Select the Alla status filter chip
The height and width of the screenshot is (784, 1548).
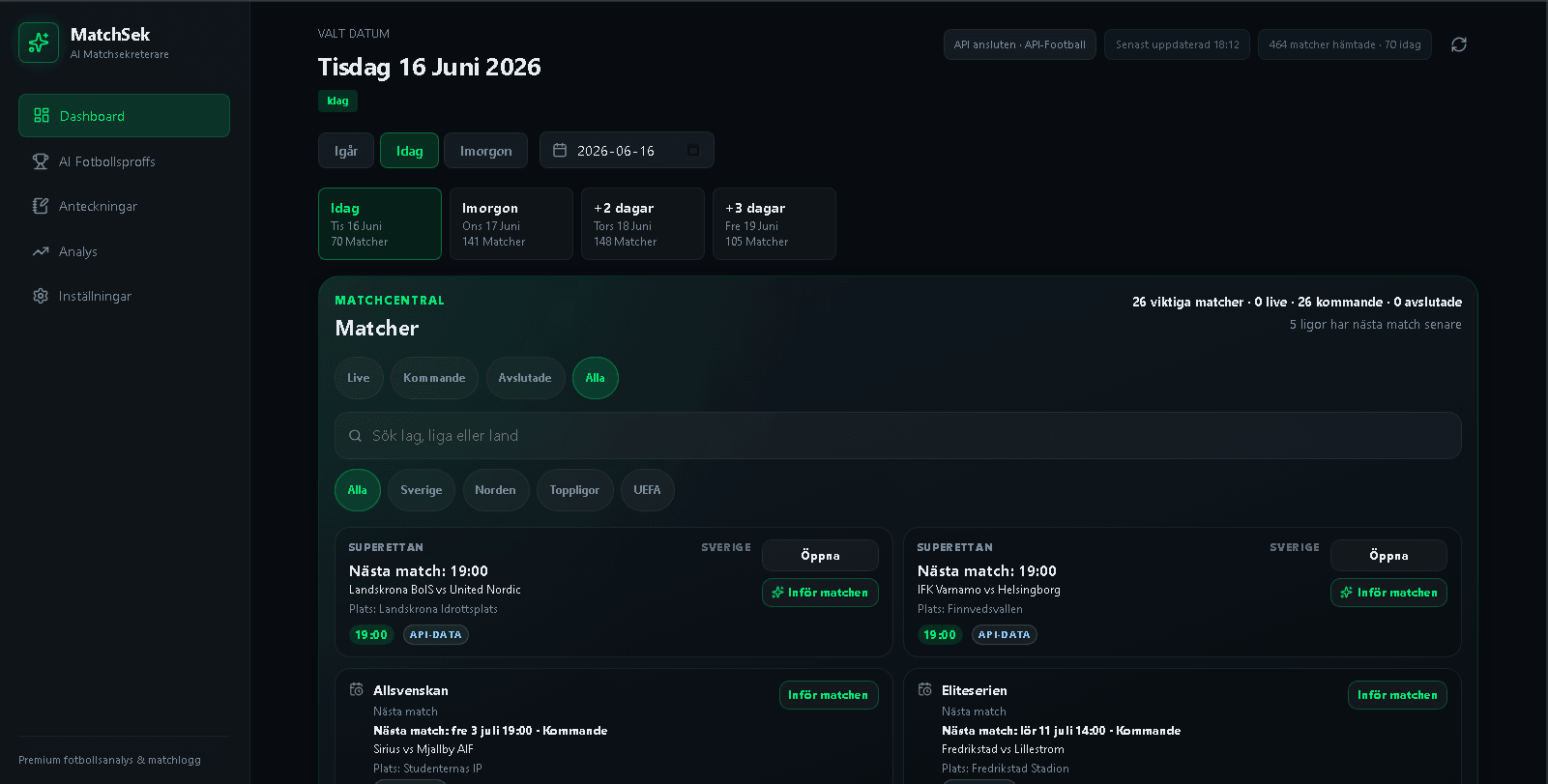point(595,378)
